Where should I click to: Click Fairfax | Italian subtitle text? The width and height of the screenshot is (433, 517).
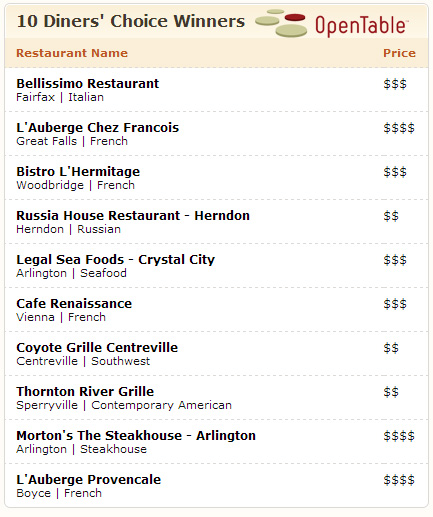pos(60,97)
